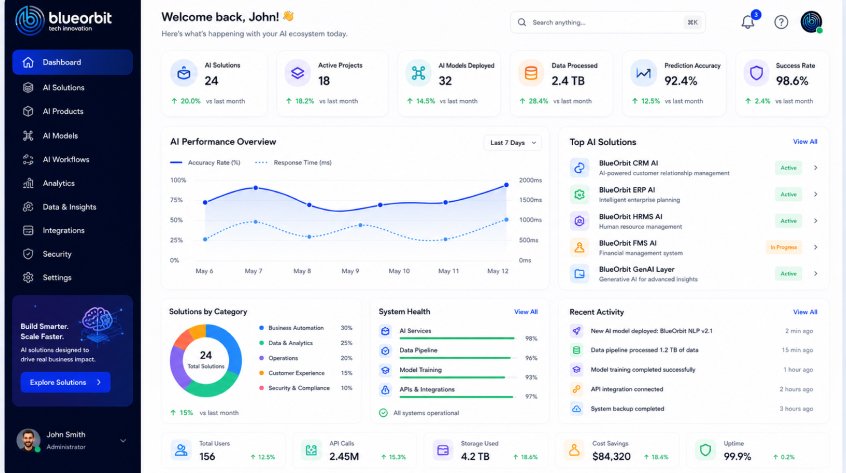Open AI Solutions in the sidebar
The height and width of the screenshot is (473, 846).
(x=72, y=87)
